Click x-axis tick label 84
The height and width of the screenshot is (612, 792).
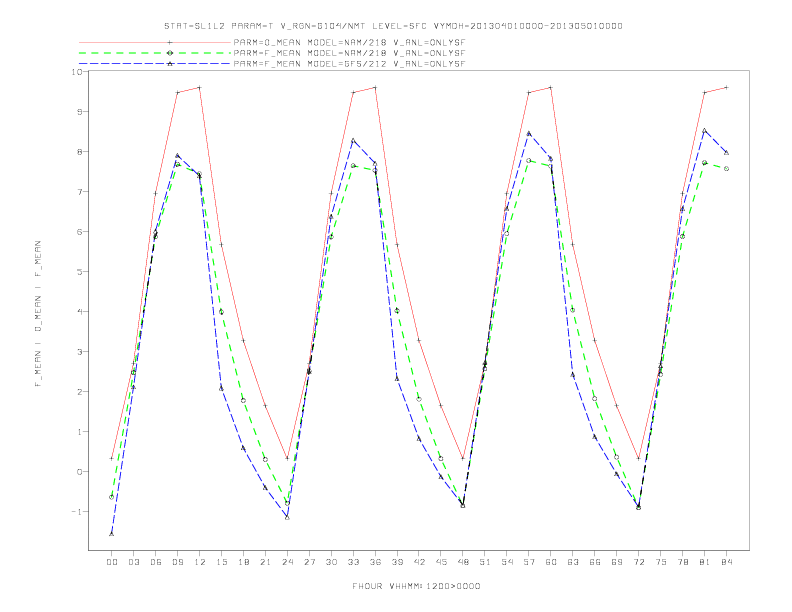coord(727,562)
